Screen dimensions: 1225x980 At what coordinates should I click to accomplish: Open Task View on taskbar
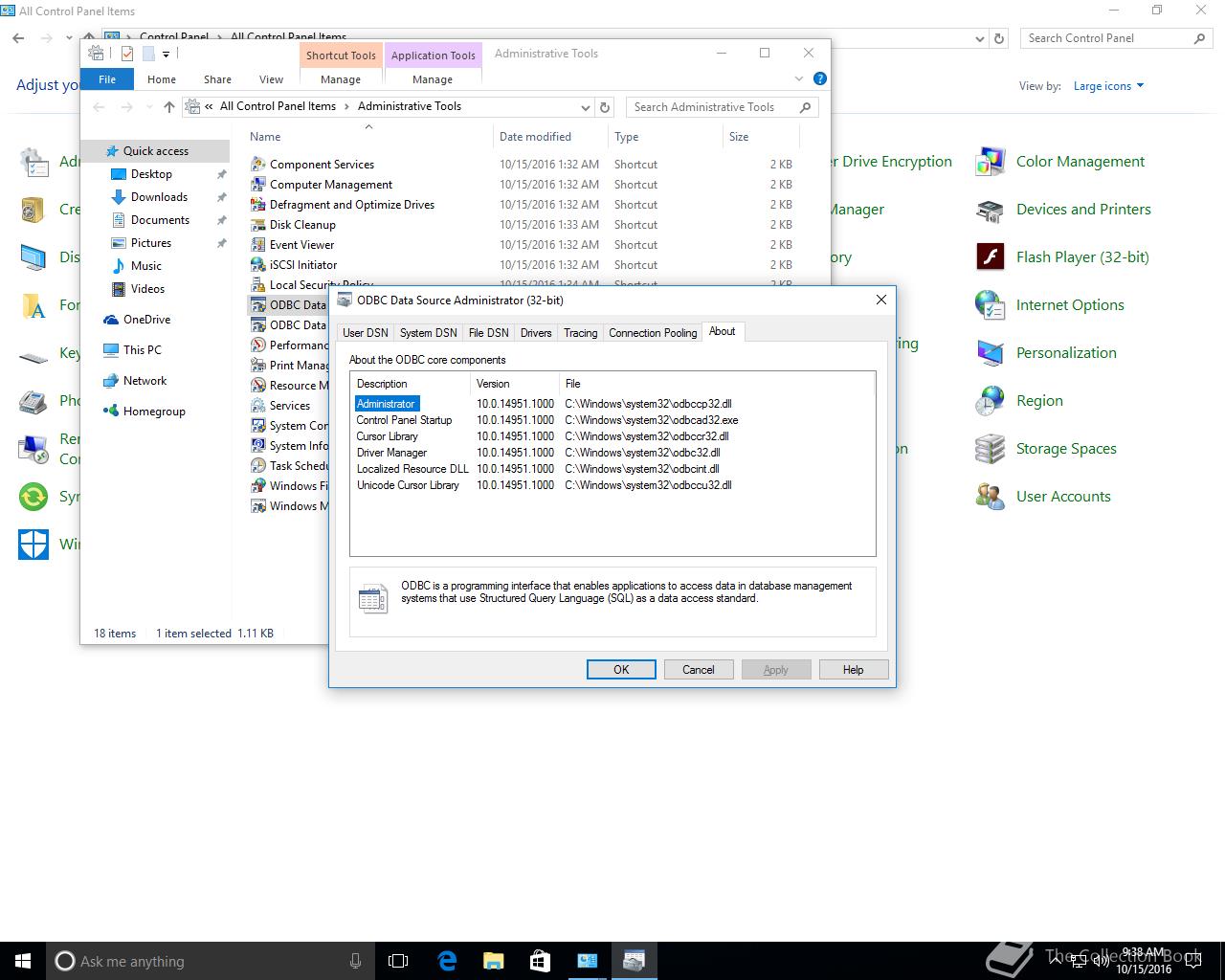[x=398, y=961]
